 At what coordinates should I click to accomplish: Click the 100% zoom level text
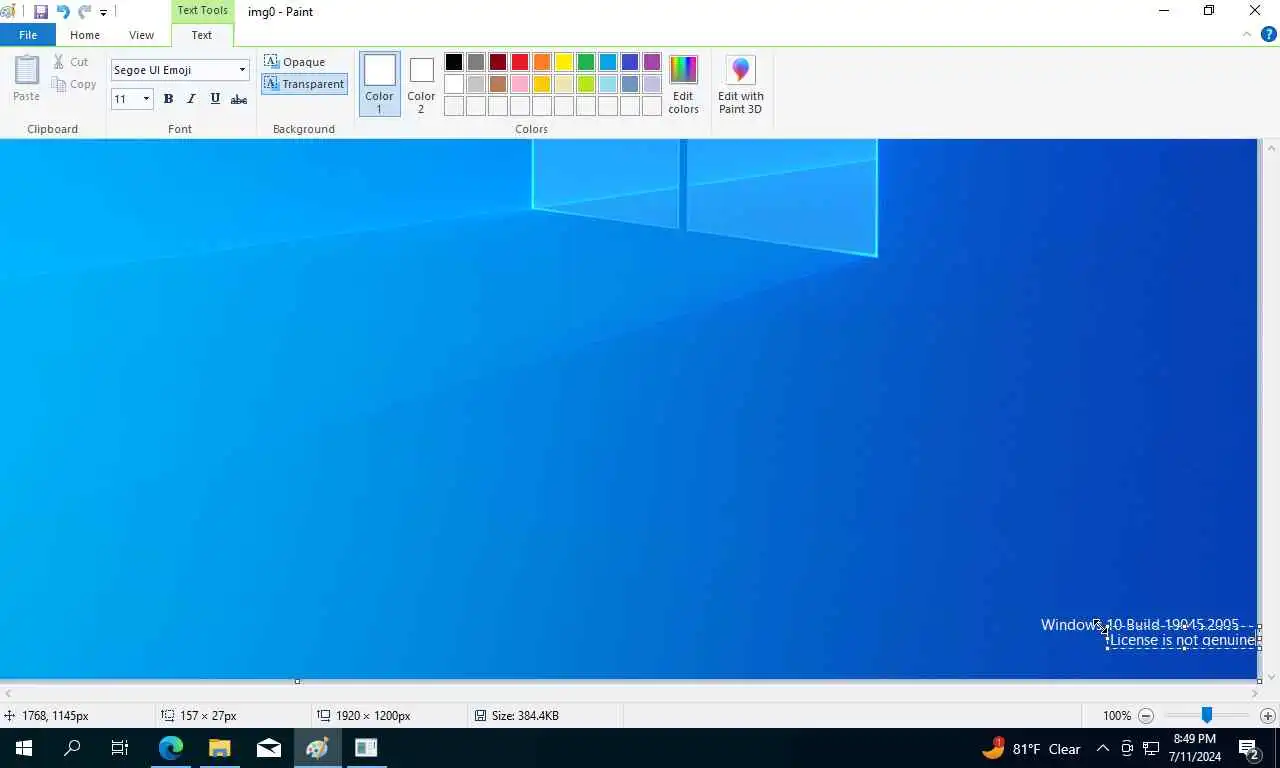point(1117,716)
